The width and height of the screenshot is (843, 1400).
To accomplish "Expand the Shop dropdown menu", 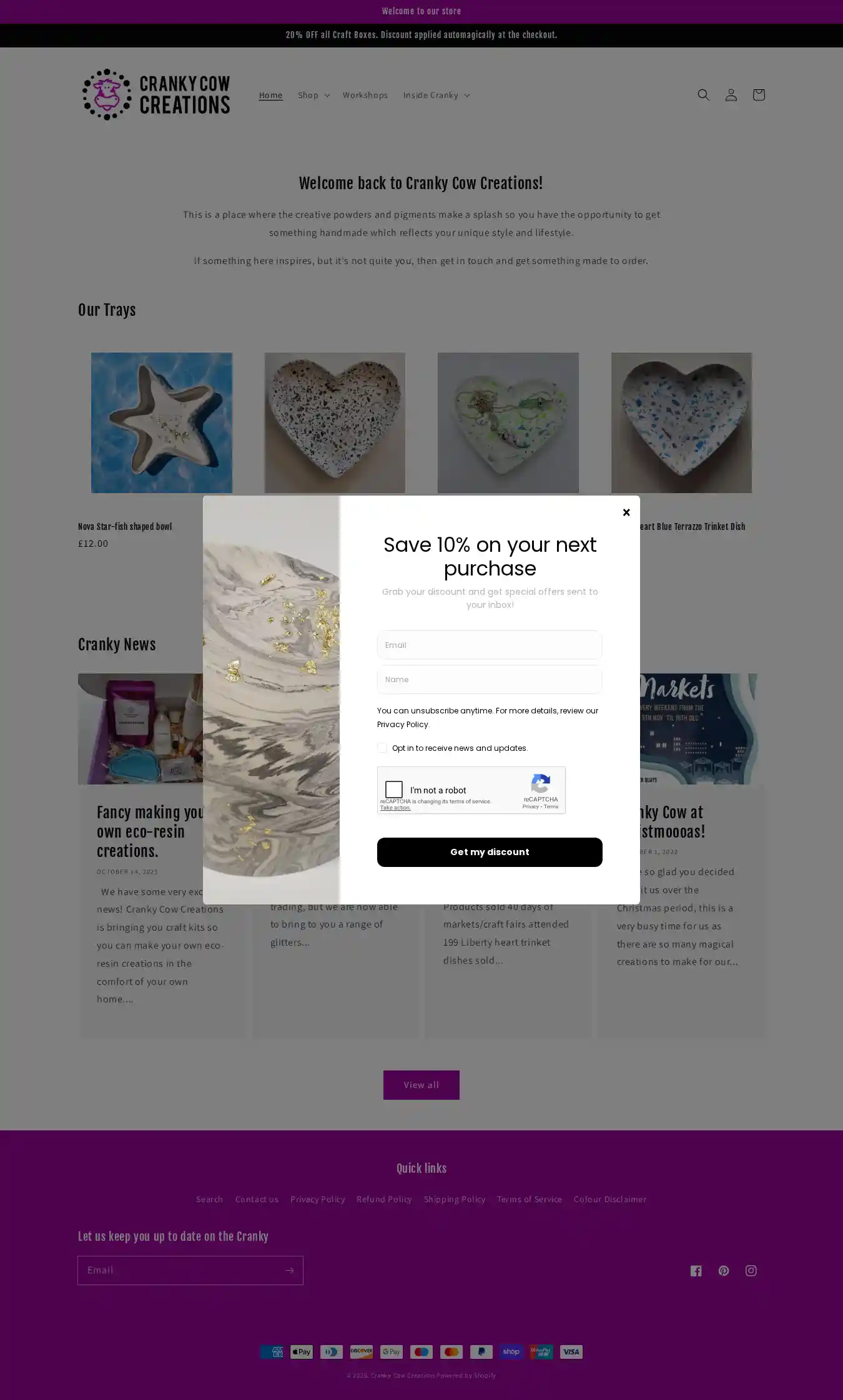I will 313,95.
